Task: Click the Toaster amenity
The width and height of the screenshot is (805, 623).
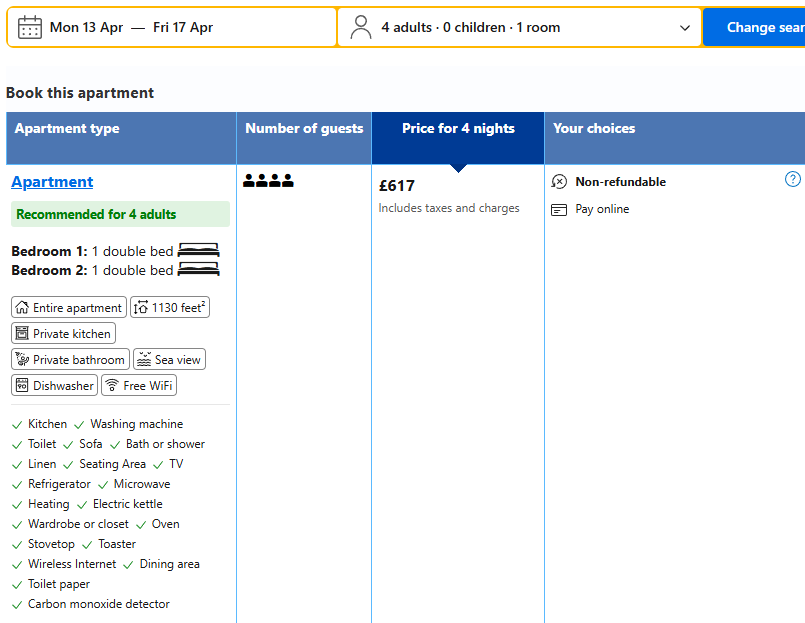Action: pos(117,544)
